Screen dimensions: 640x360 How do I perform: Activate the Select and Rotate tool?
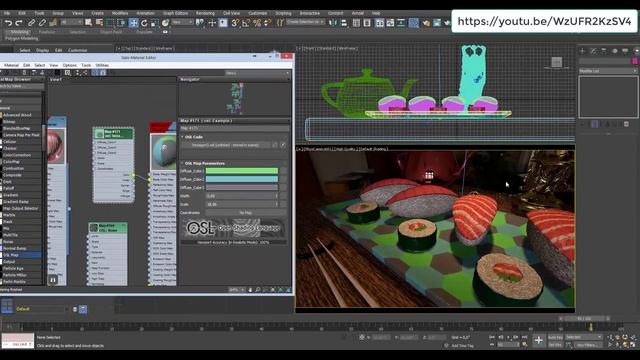click(144, 23)
